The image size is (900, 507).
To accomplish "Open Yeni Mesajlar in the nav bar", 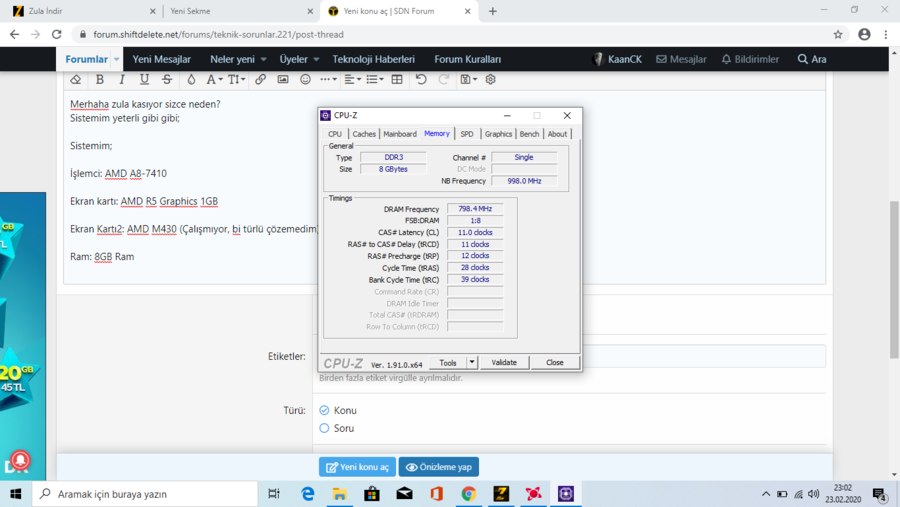I will click(161, 59).
